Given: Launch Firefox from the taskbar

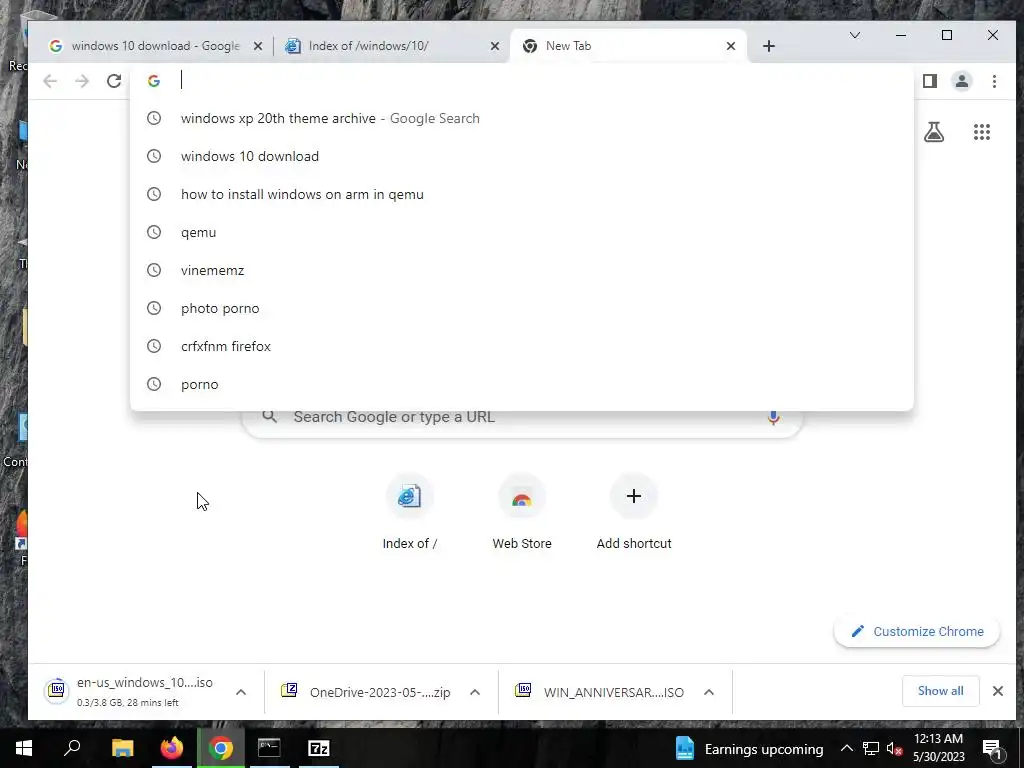Looking at the screenshot, I should [172, 748].
